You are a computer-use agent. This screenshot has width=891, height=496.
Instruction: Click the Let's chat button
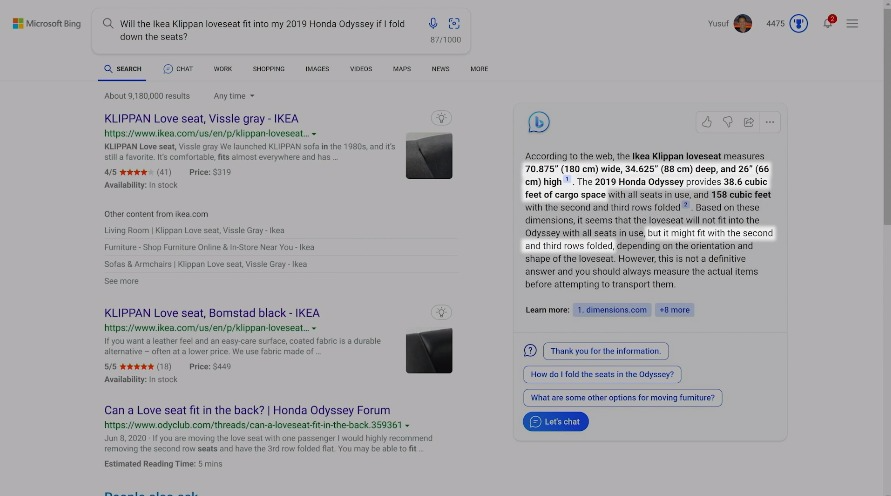point(556,422)
